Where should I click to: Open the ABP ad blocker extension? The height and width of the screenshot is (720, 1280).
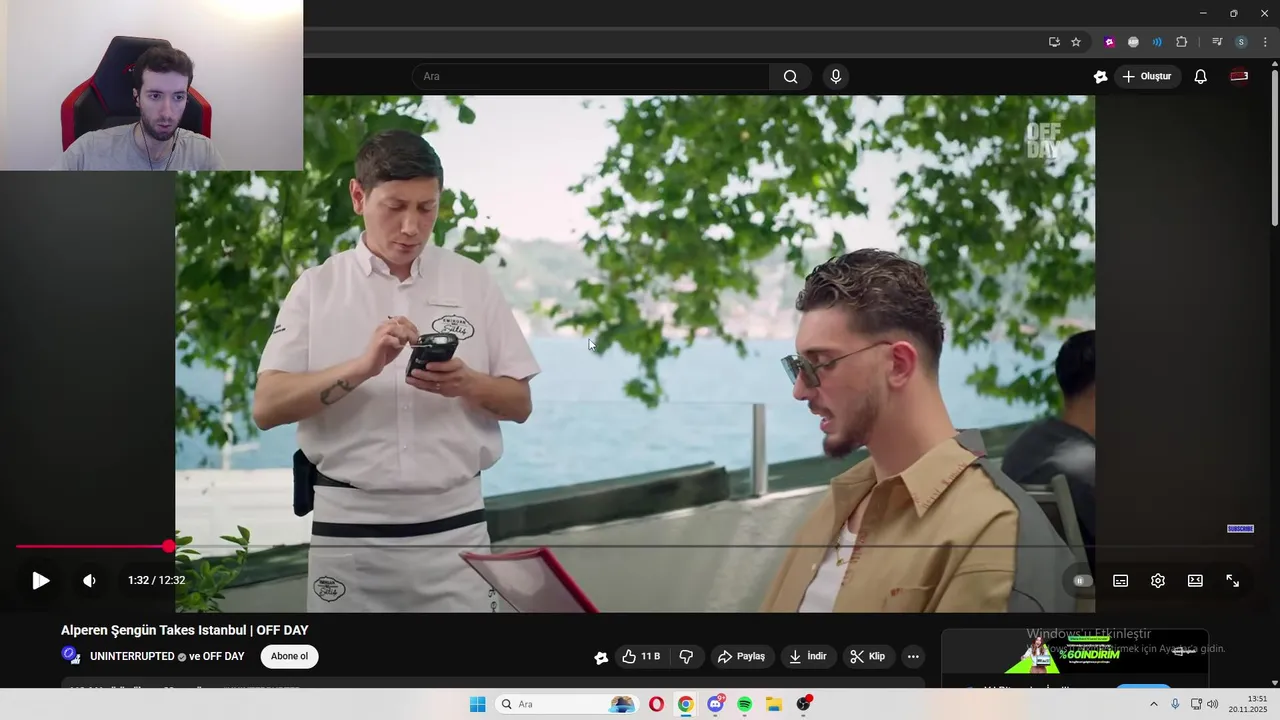click(x=1133, y=42)
